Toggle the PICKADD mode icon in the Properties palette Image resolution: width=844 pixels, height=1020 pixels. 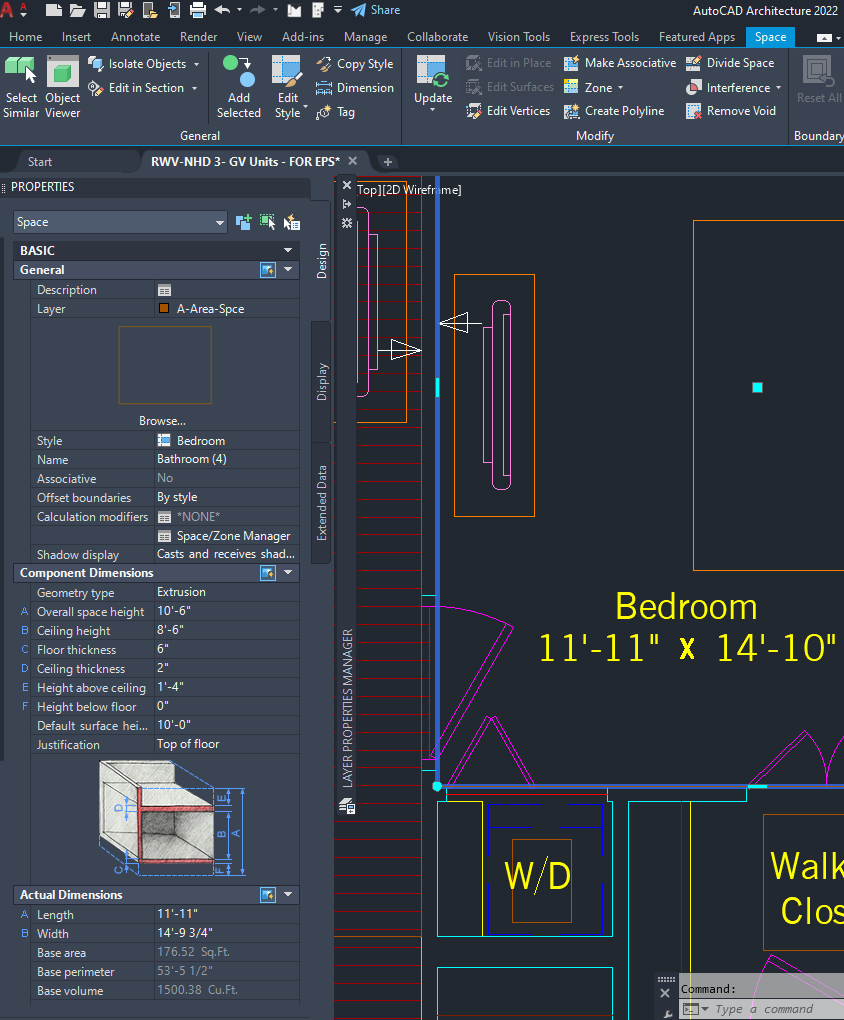click(x=243, y=222)
